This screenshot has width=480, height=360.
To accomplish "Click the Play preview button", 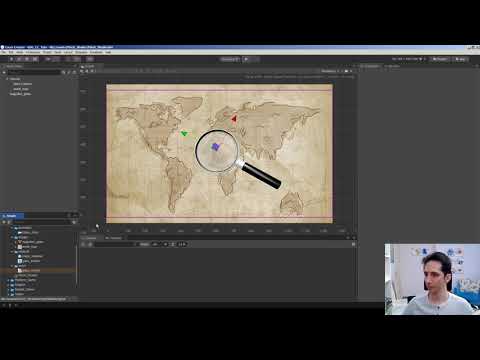I will tap(246, 59).
